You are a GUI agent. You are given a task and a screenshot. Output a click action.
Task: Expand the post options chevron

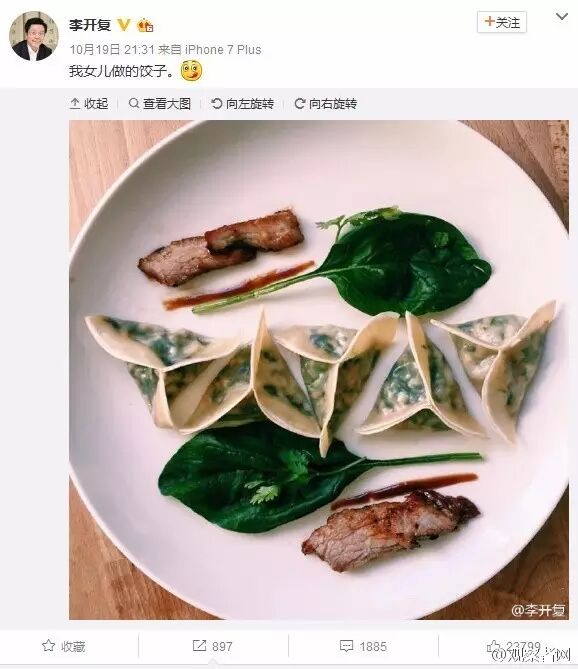562,17
